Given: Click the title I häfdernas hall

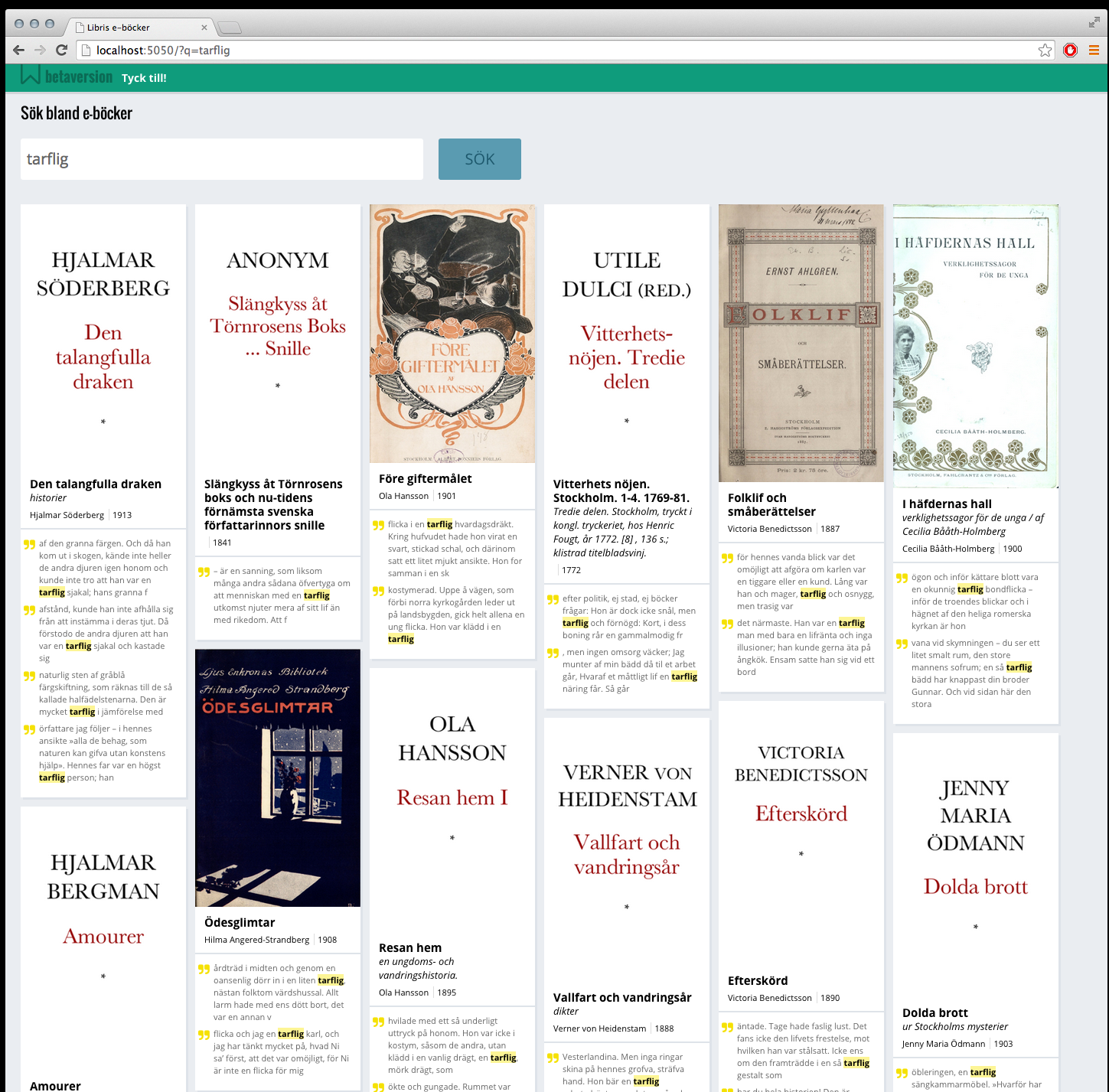Looking at the screenshot, I should point(947,504).
